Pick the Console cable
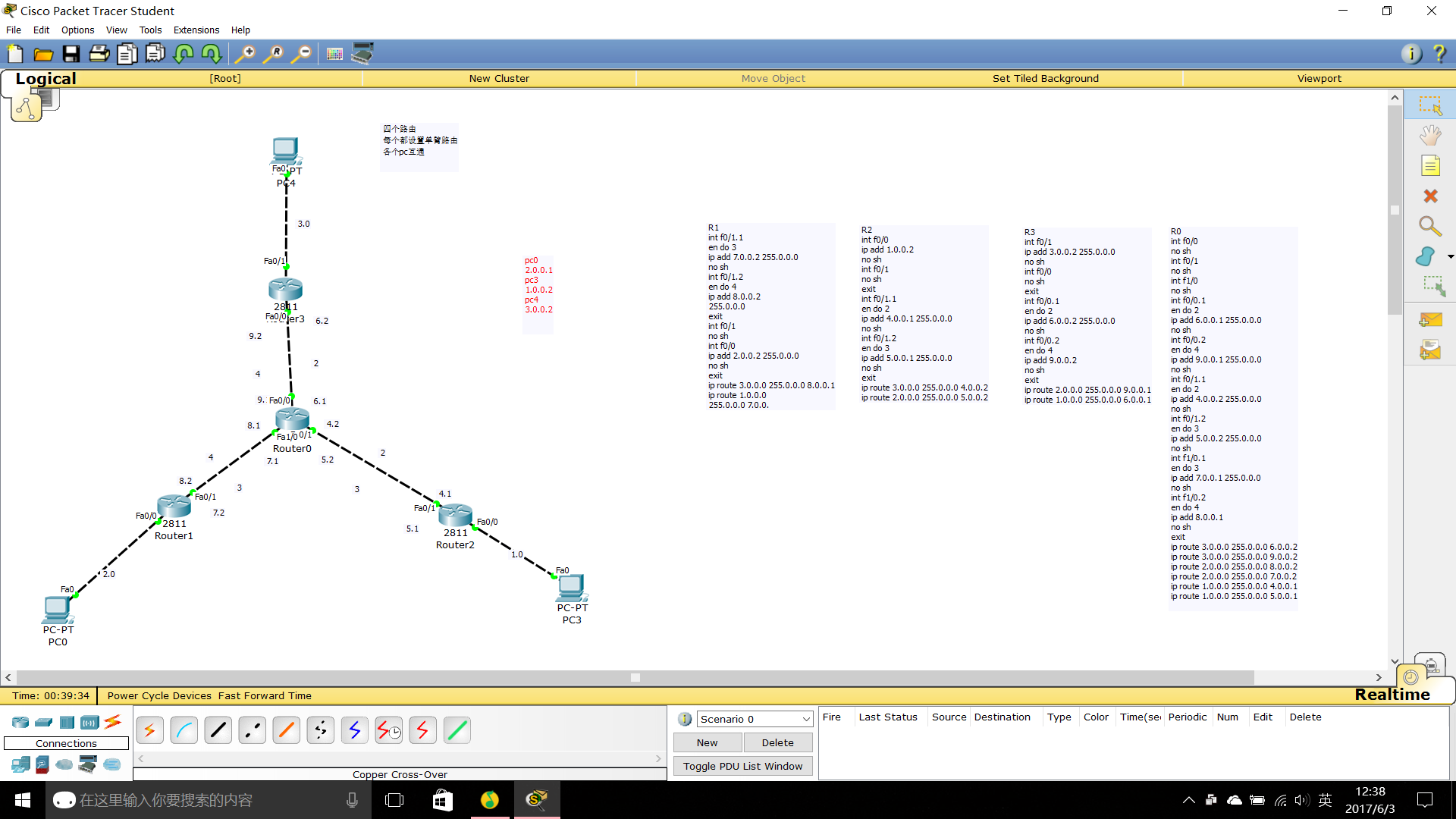 pos(184,730)
